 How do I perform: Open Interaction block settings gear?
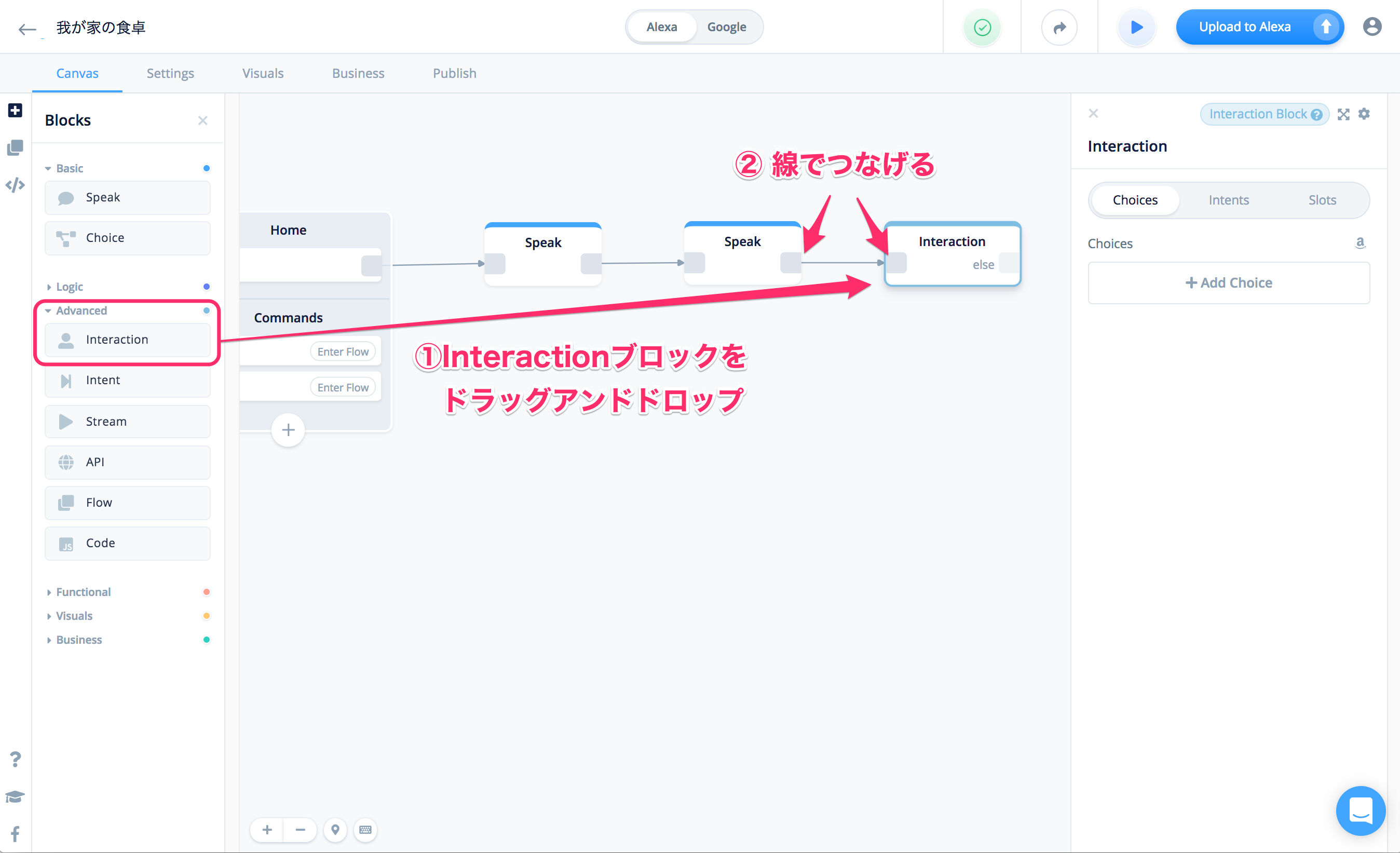click(1364, 114)
